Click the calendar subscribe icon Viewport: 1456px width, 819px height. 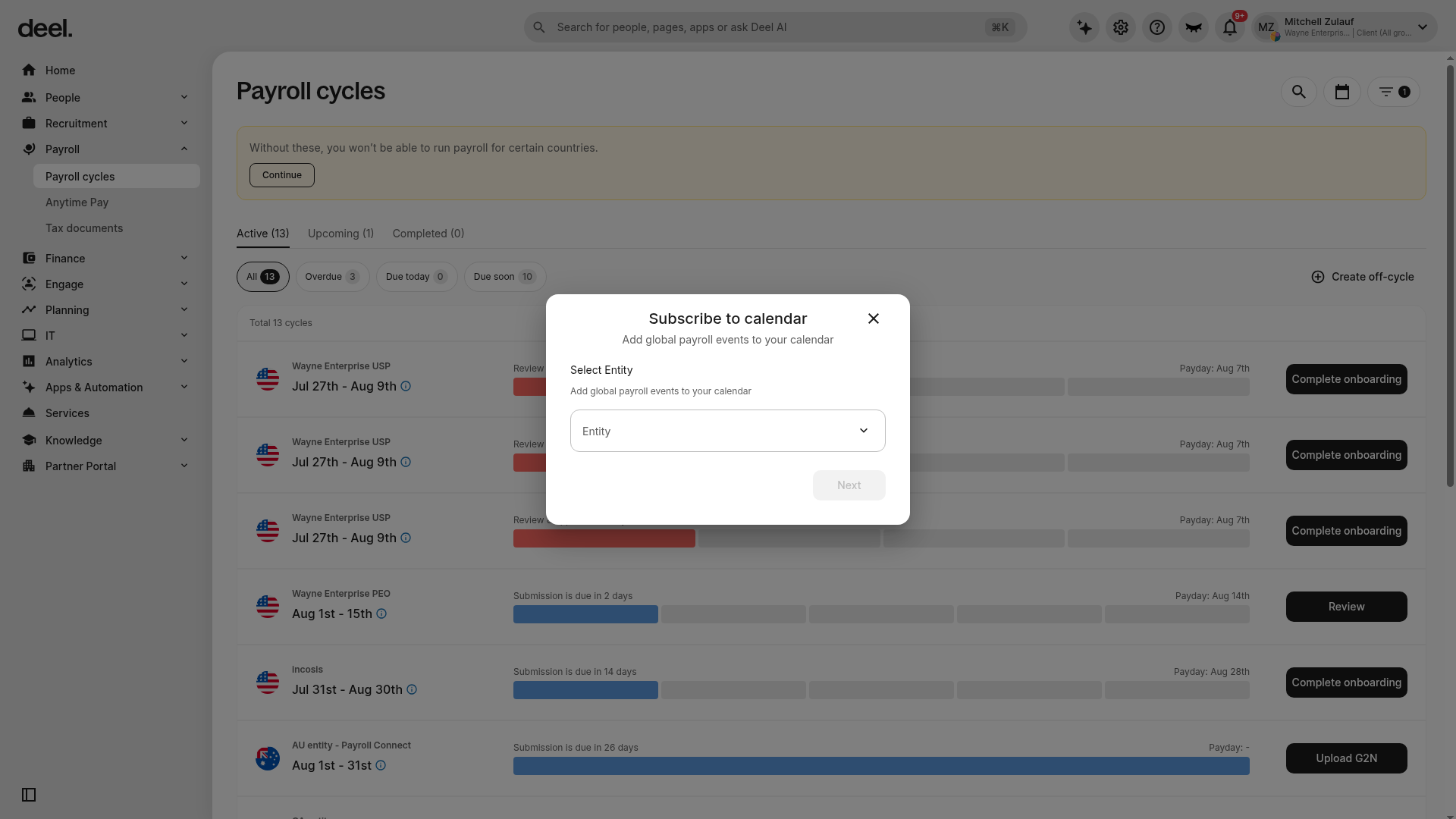point(1342,92)
